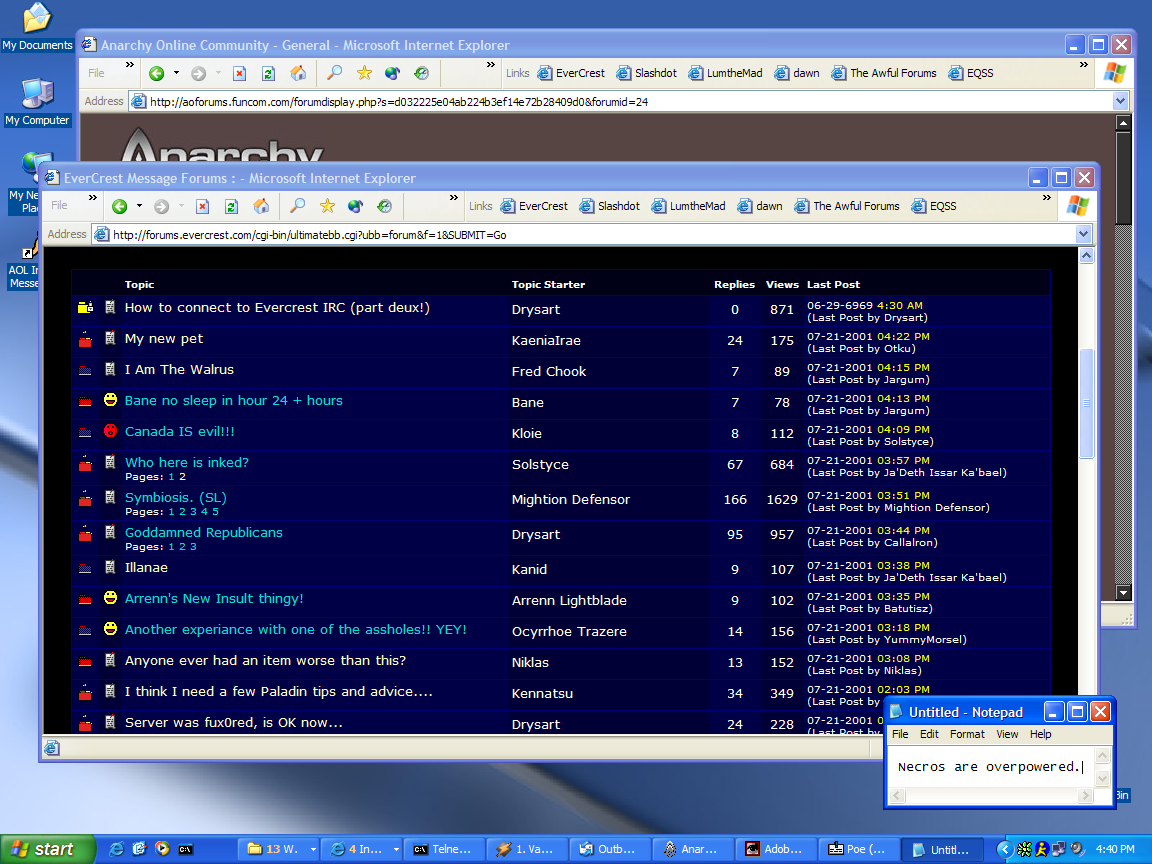This screenshot has width=1152, height=864.
Task: Click into the Notepad text area
Action: coord(991,767)
